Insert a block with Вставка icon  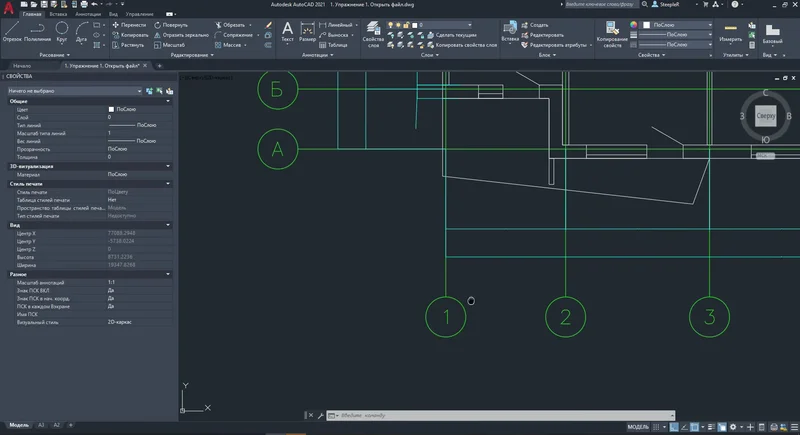pyautogui.click(x=510, y=30)
